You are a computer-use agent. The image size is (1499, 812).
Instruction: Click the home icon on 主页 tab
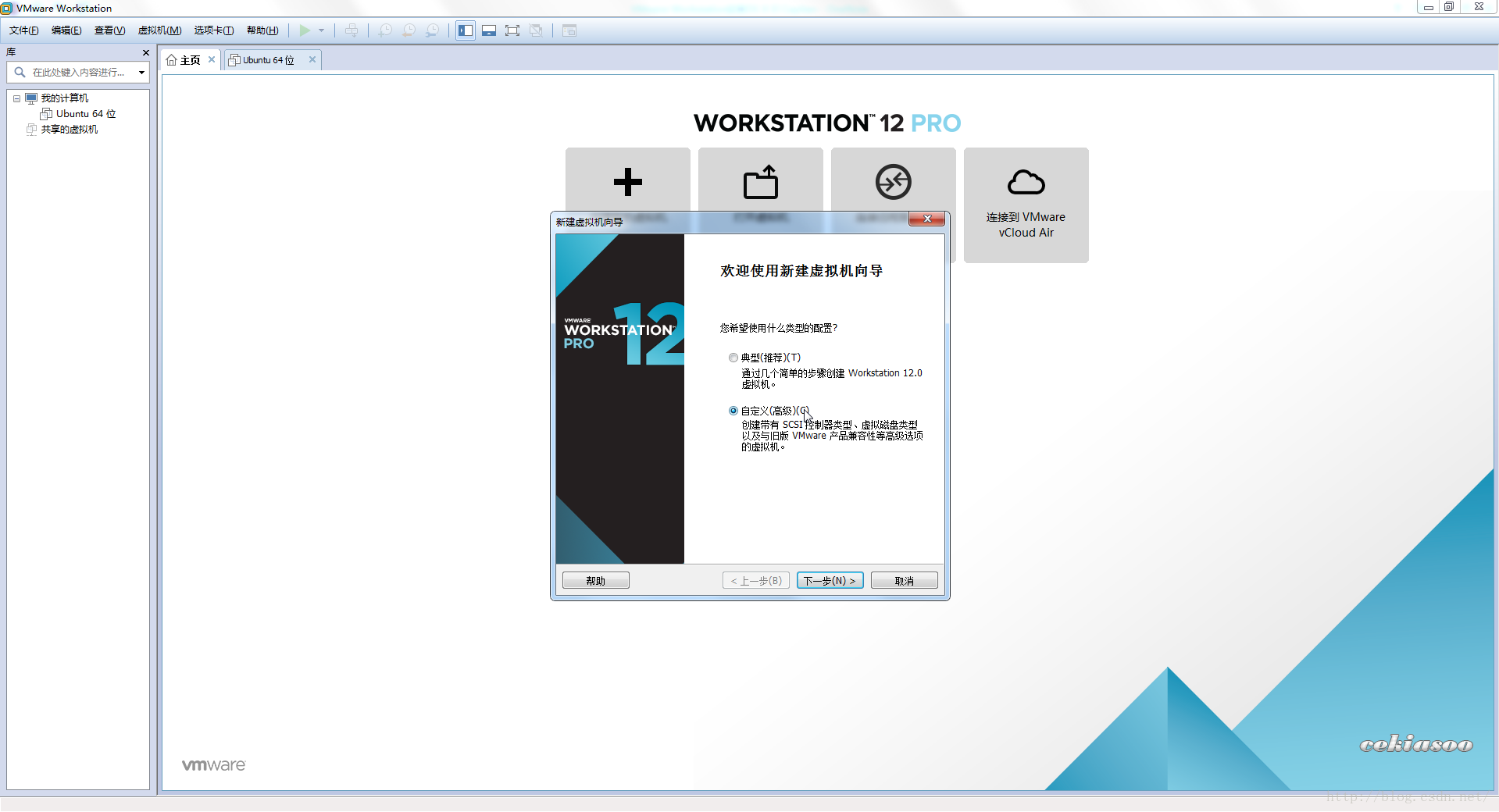172,60
